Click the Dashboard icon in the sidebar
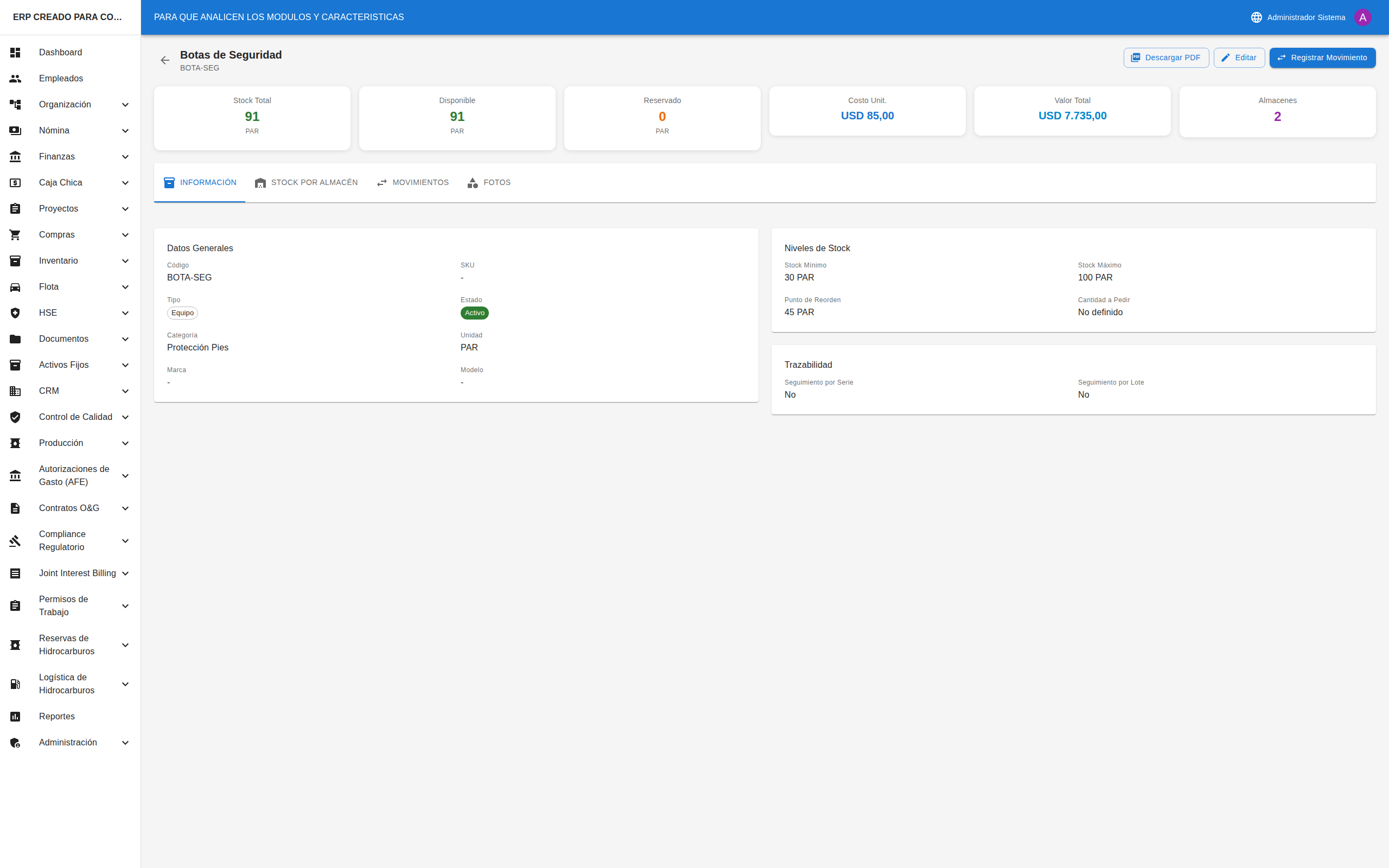1389x868 pixels. point(16,52)
